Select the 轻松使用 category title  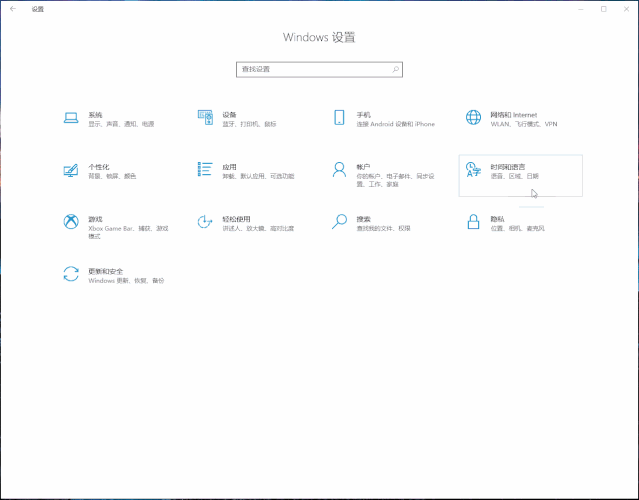click(x=236, y=219)
